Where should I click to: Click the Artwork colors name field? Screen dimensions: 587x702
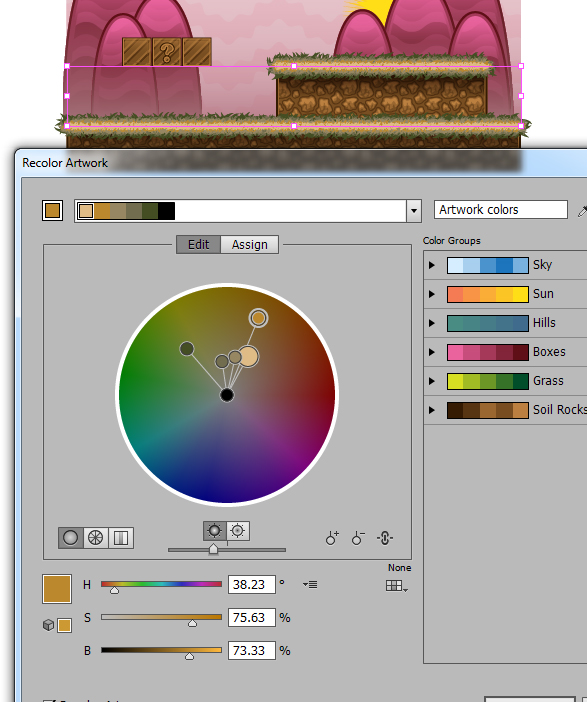501,210
